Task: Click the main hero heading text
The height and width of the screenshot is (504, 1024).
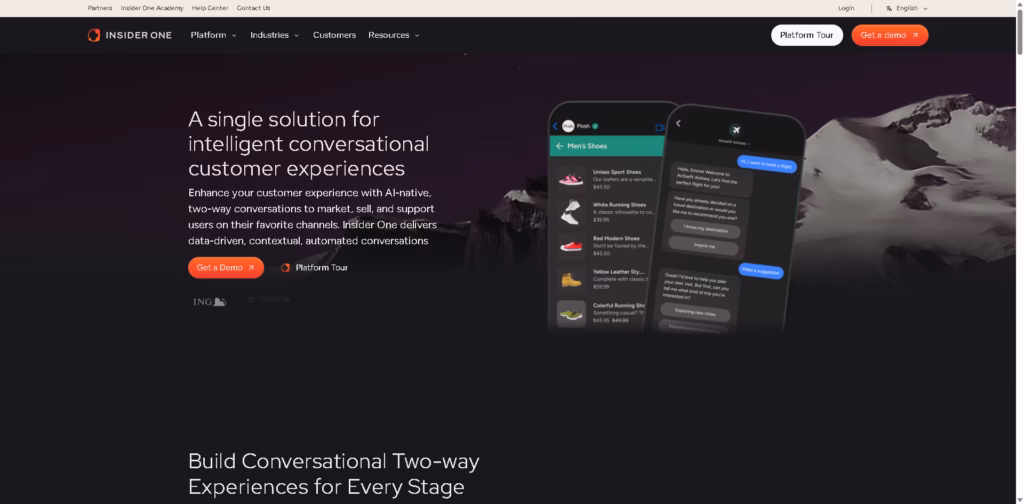Action: (x=309, y=144)
